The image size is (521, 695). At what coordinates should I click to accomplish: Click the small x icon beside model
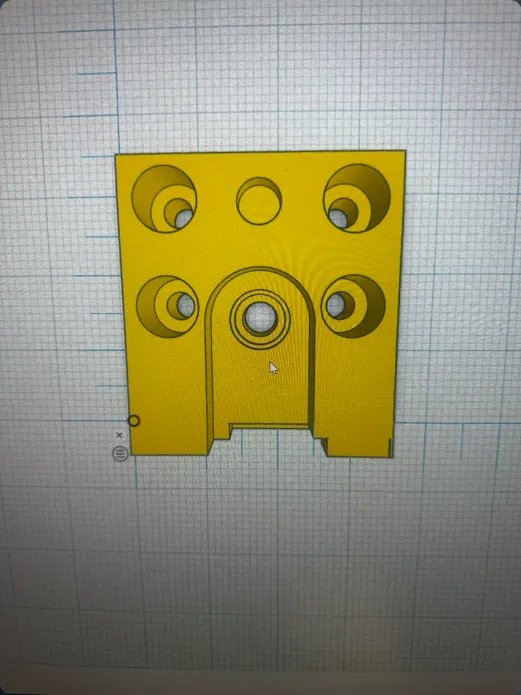119,435
